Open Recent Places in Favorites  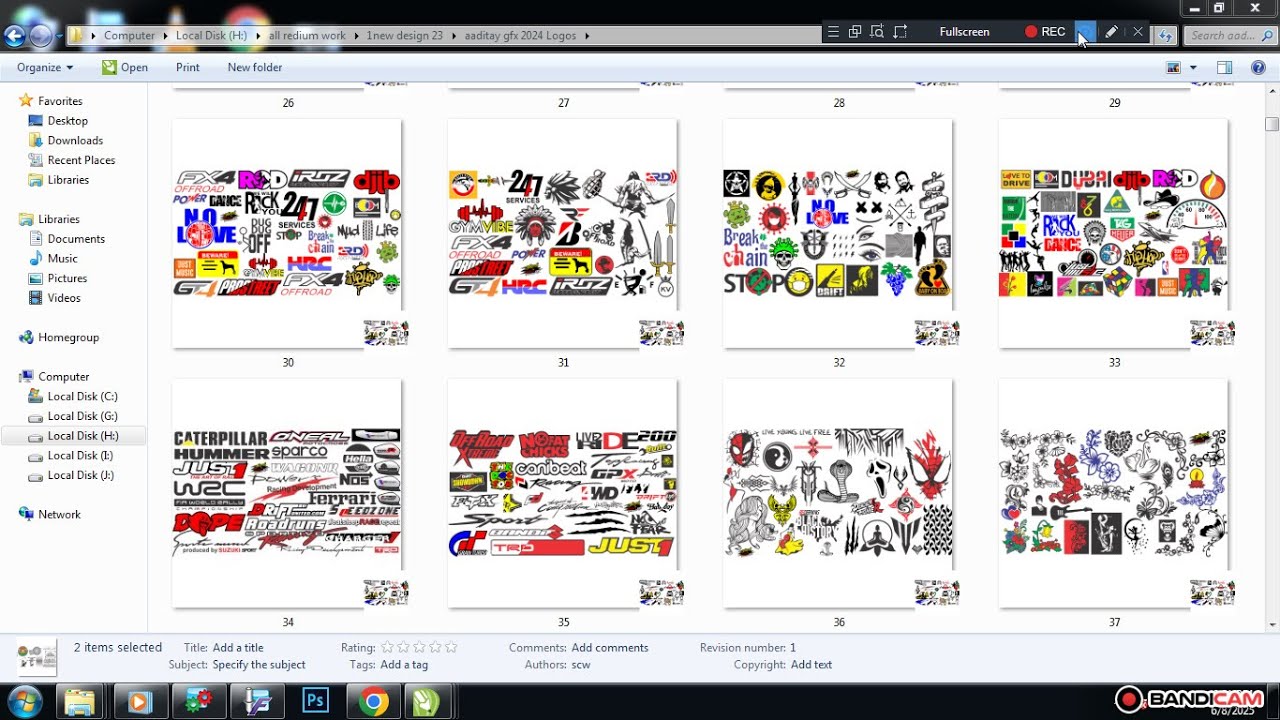coord(81,160)
